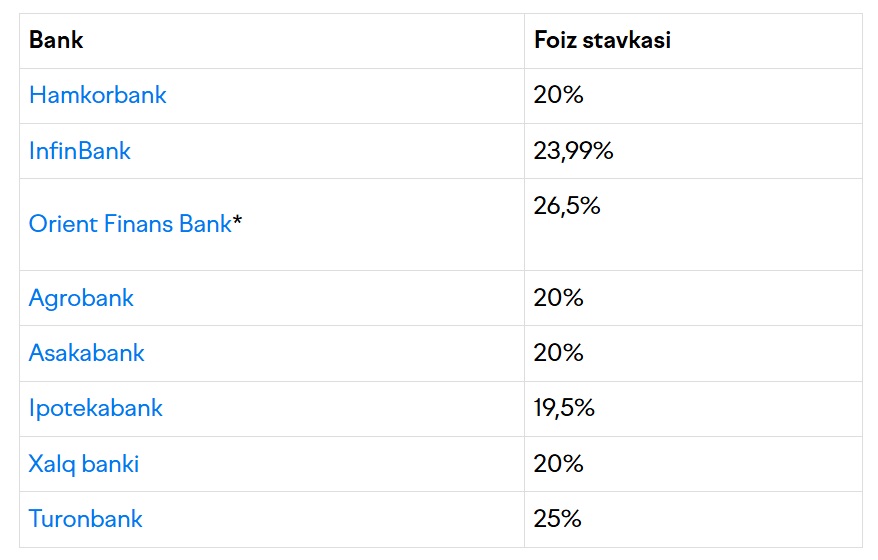
Task: Follow the Orient Finans Bank link
Action: [x=130, y=224]
